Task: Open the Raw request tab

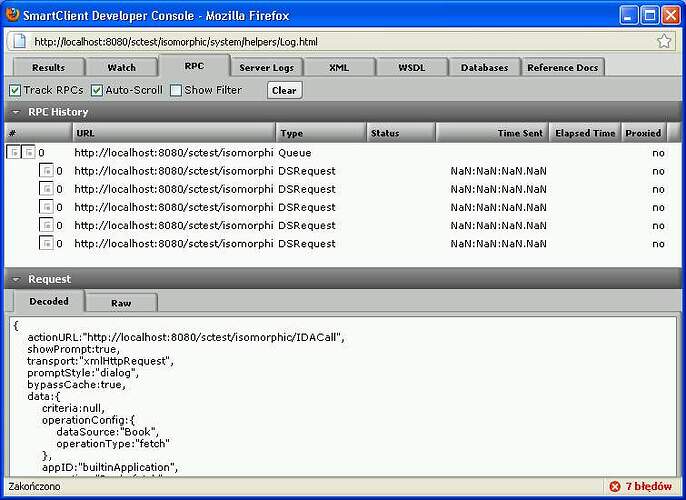Action: click(121, 303)
